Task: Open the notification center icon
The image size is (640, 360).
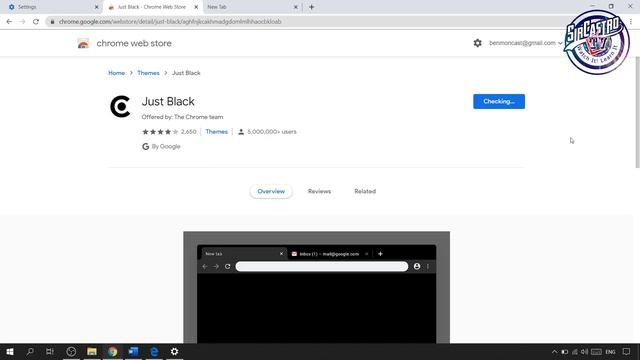Action: point(627,351)
